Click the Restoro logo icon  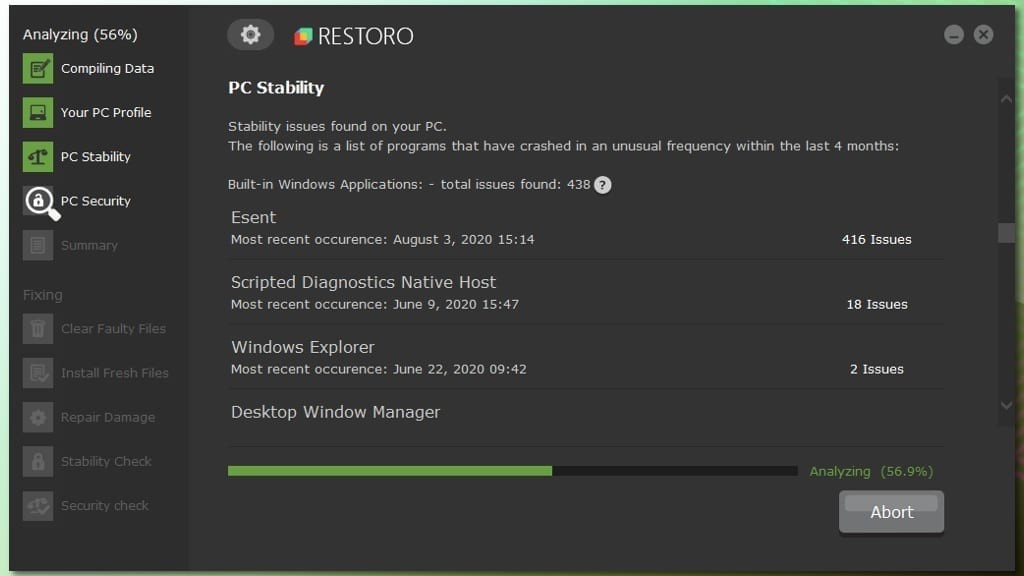(303, 36)
